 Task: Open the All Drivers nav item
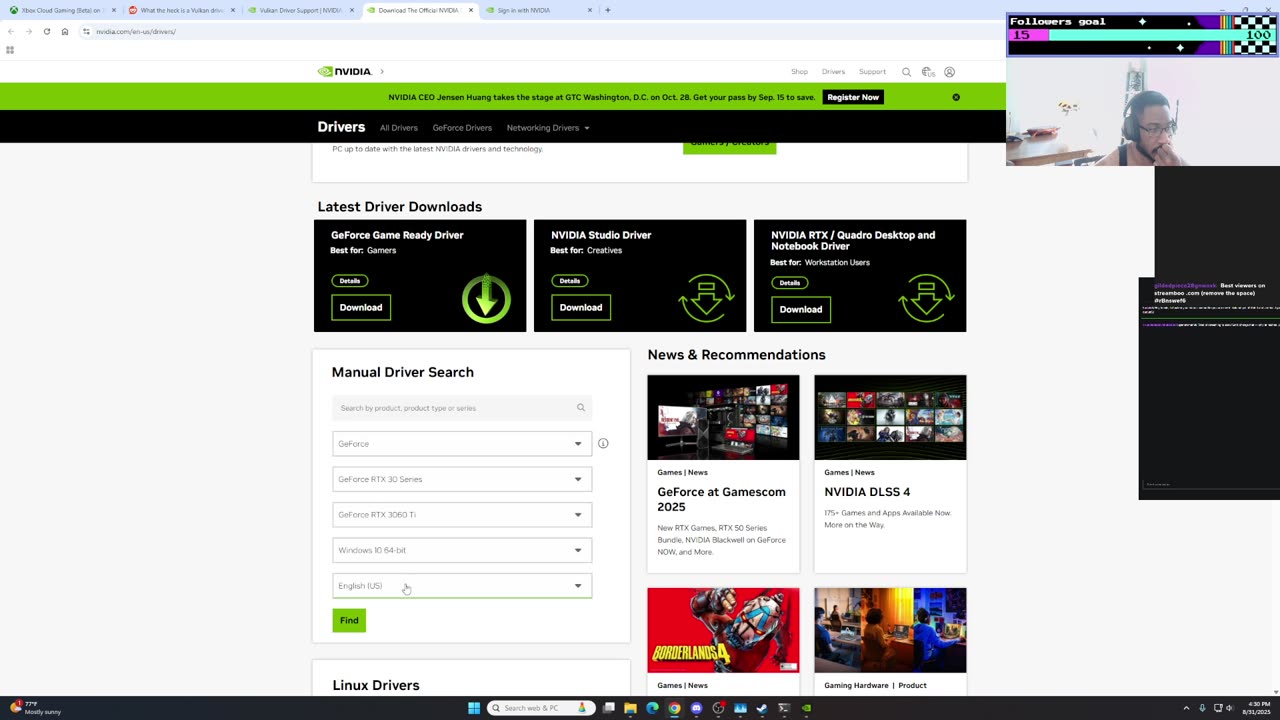click(x=398, y=128)
